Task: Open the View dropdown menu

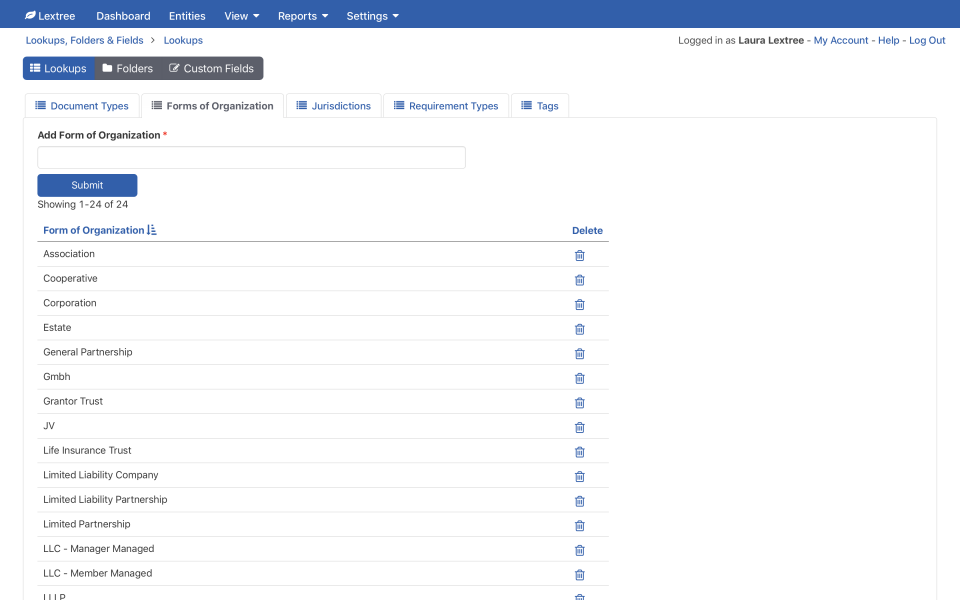Action: point(240,15)
